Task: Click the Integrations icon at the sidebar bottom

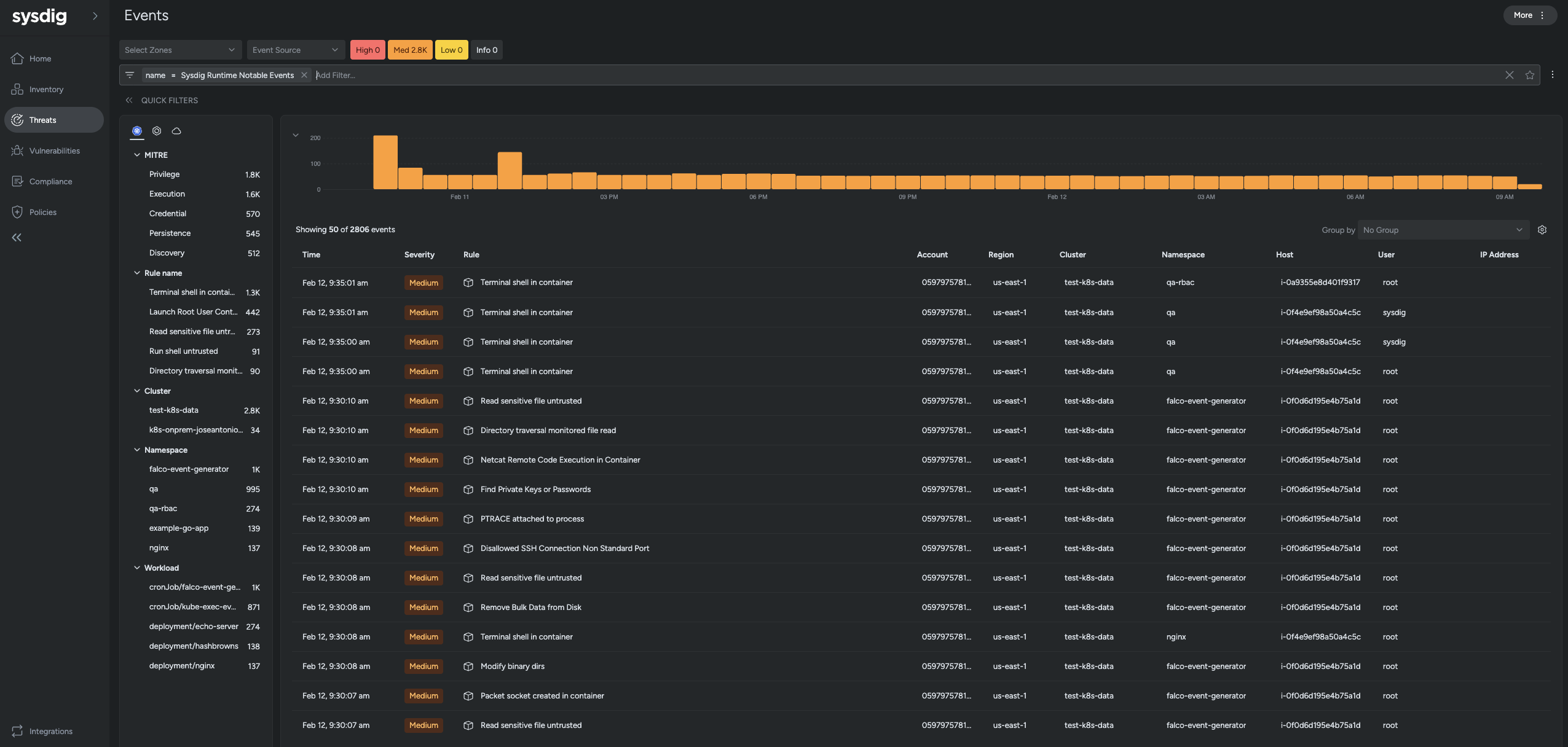Action: [17, 731]
